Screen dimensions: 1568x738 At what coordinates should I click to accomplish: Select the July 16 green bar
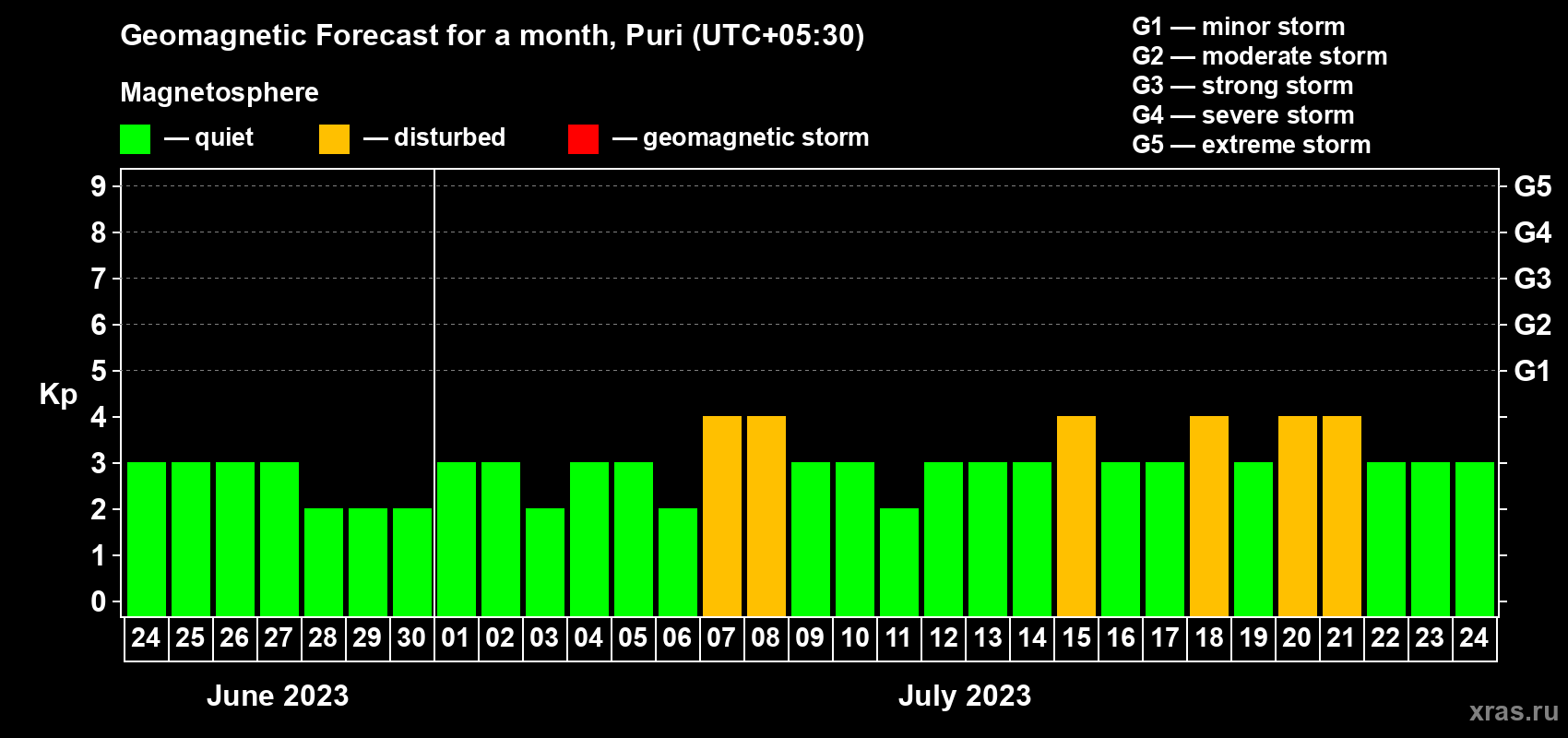click(x=1121, y=540)
